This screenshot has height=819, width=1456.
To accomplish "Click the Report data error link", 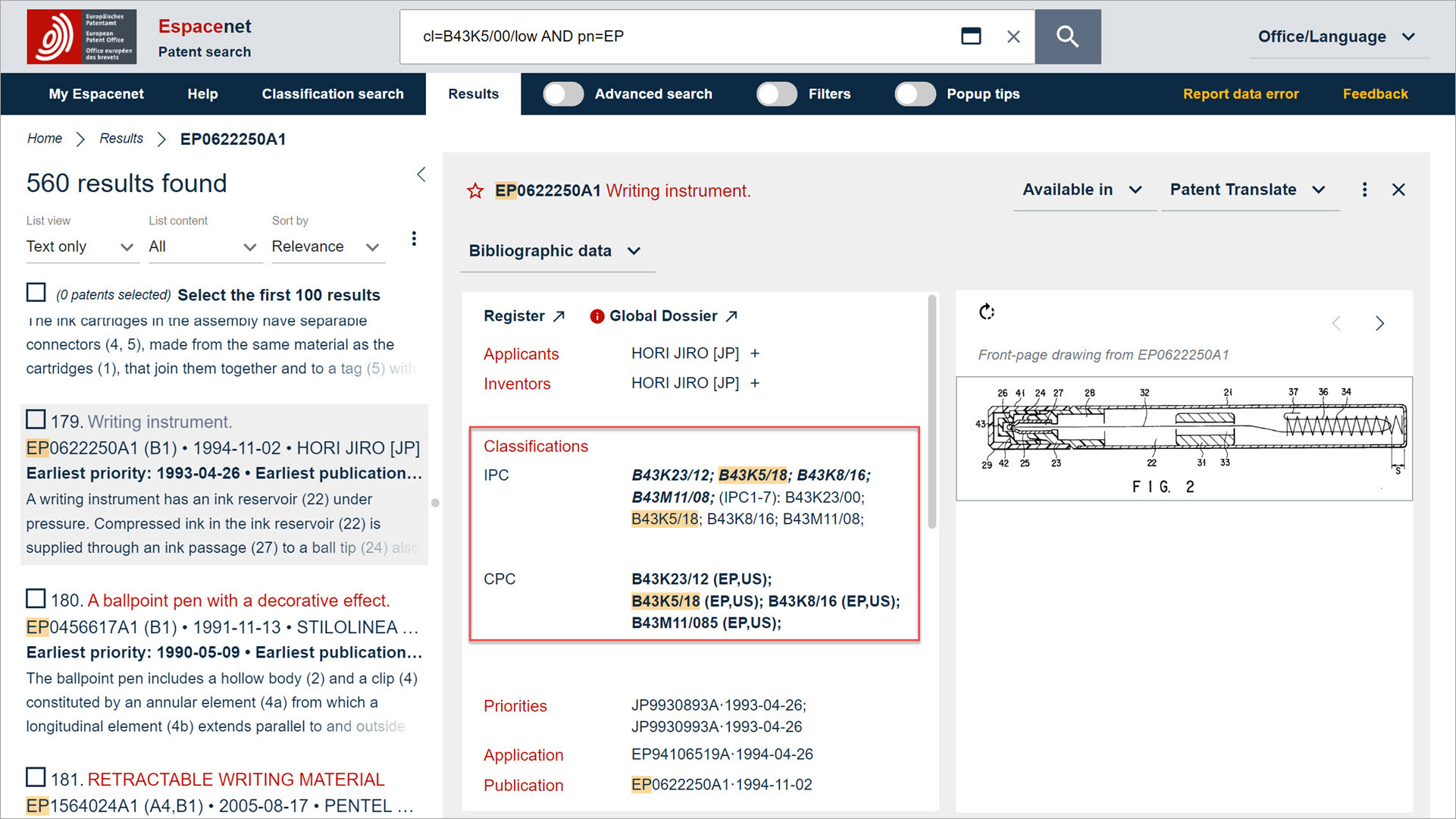I will (1241, 94).
